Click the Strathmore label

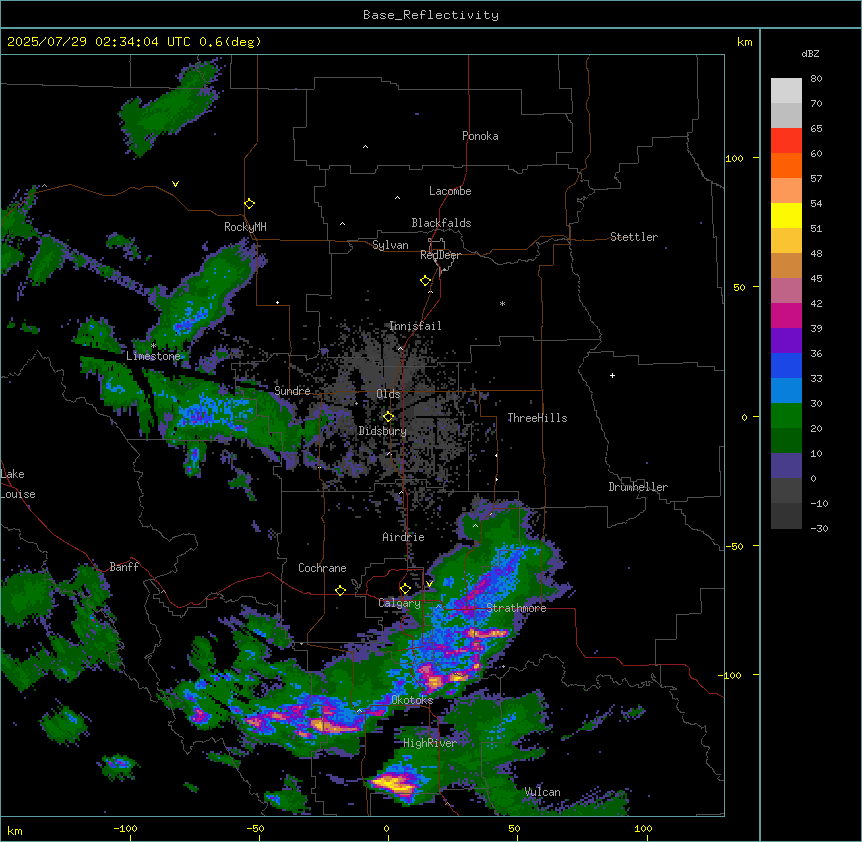coord(516,608)
